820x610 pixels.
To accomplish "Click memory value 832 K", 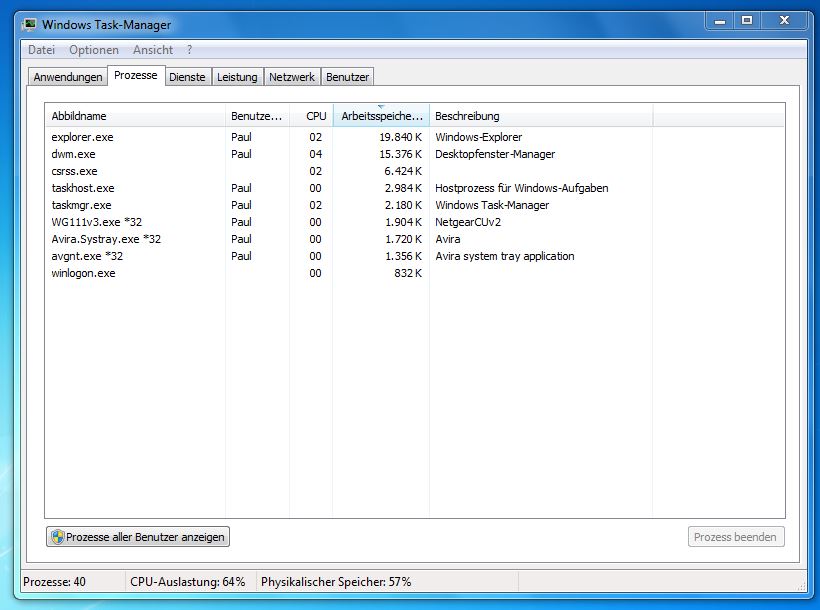I will click(x=408, y=273).
